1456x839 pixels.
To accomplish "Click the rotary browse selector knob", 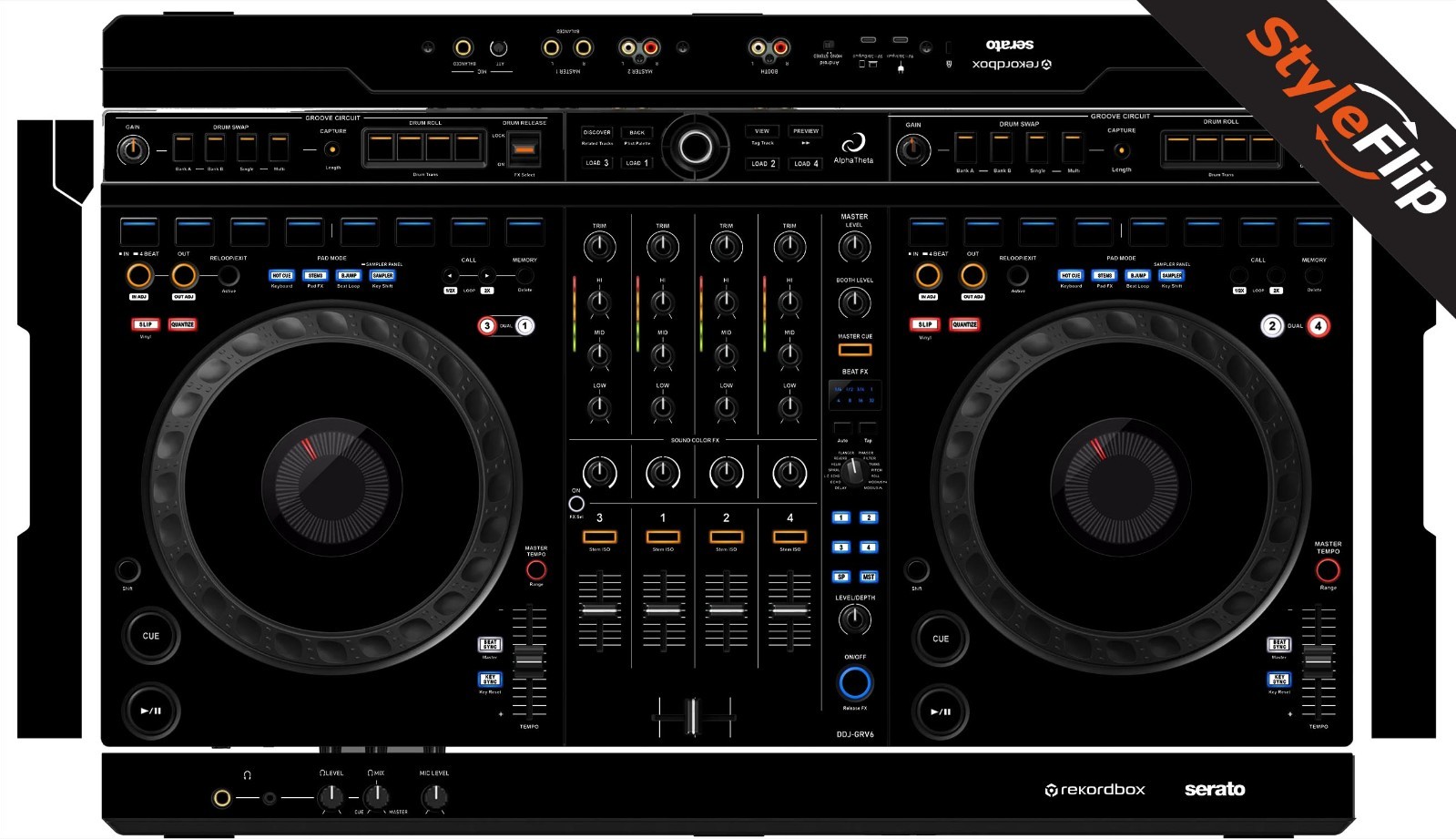I will (695, 147).
